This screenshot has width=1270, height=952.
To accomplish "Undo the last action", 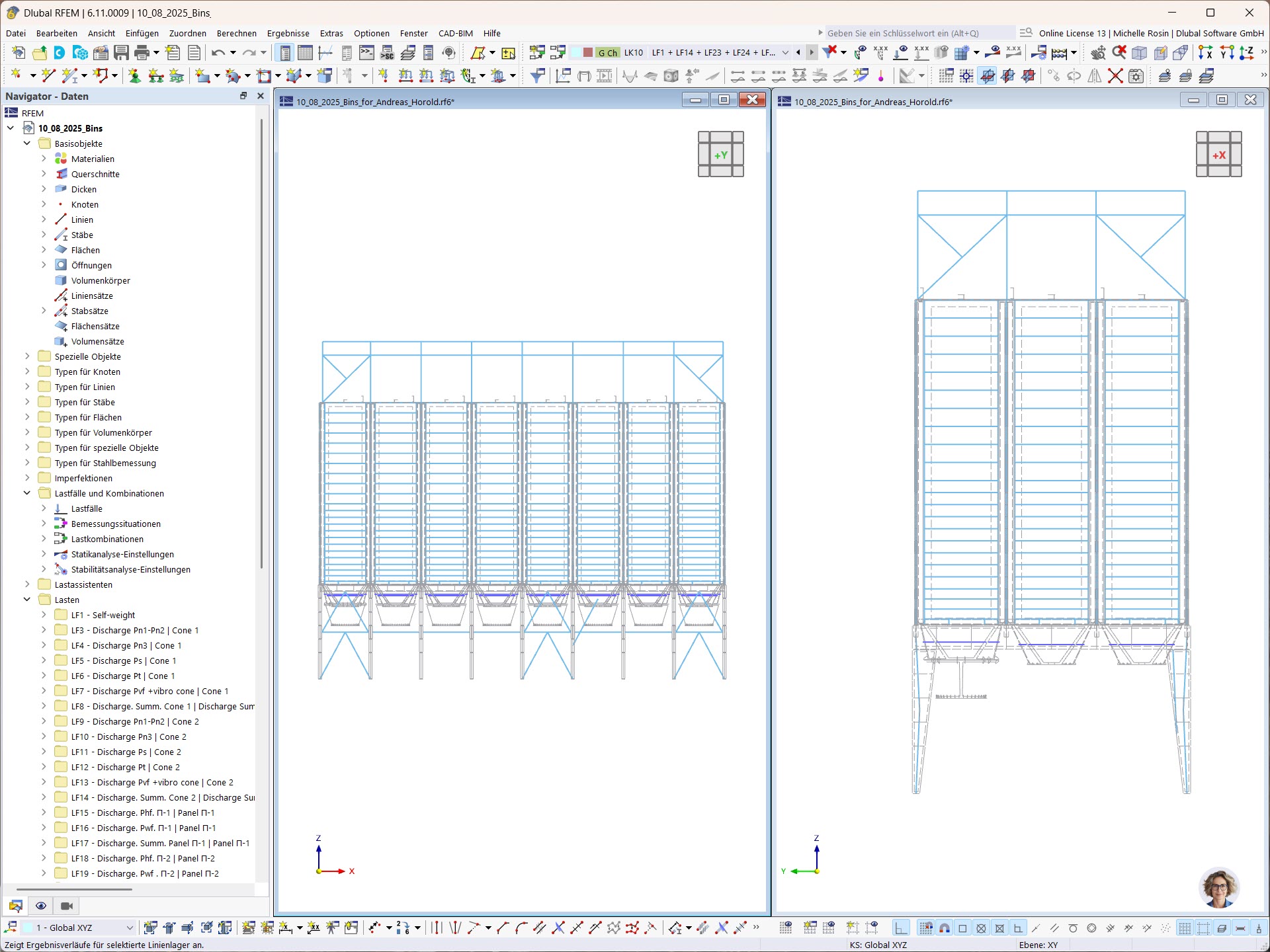I will [218, 53].
